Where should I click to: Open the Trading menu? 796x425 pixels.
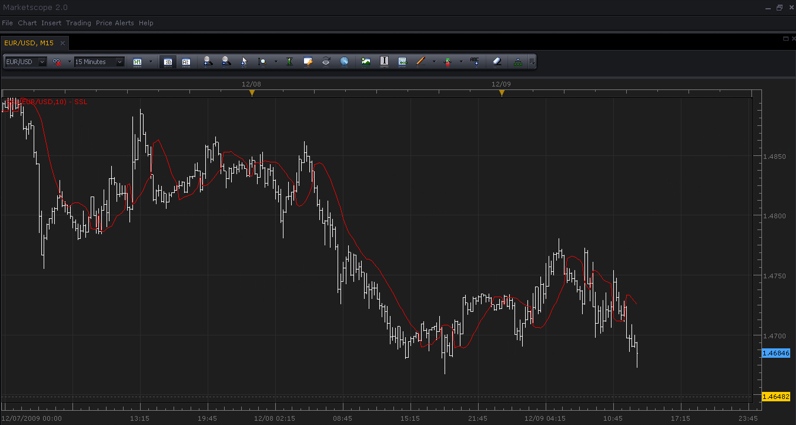pyautogui.click(x=79, y=23)
